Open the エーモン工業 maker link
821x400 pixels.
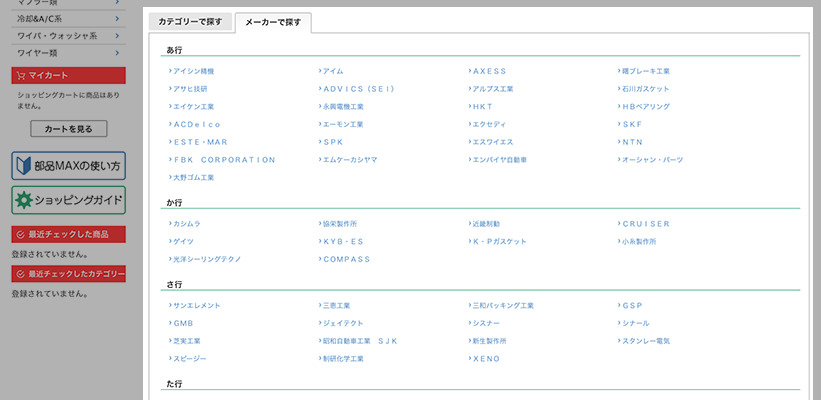coord(341,125)
